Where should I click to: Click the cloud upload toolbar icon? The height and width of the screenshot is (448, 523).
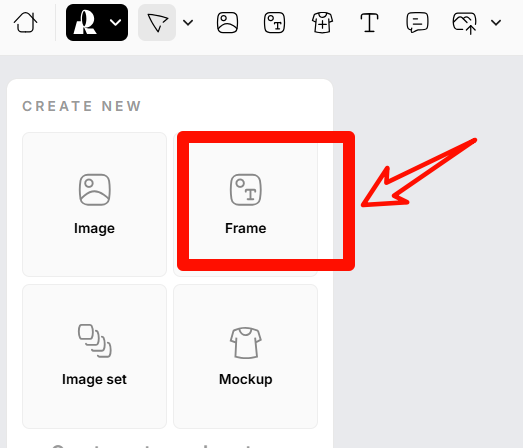(x=464, y=23)
